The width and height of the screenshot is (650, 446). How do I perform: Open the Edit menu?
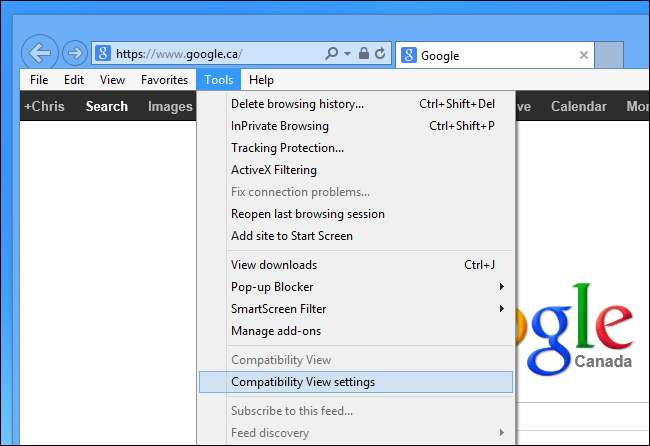pyautogui.click(x=74, y=80)
